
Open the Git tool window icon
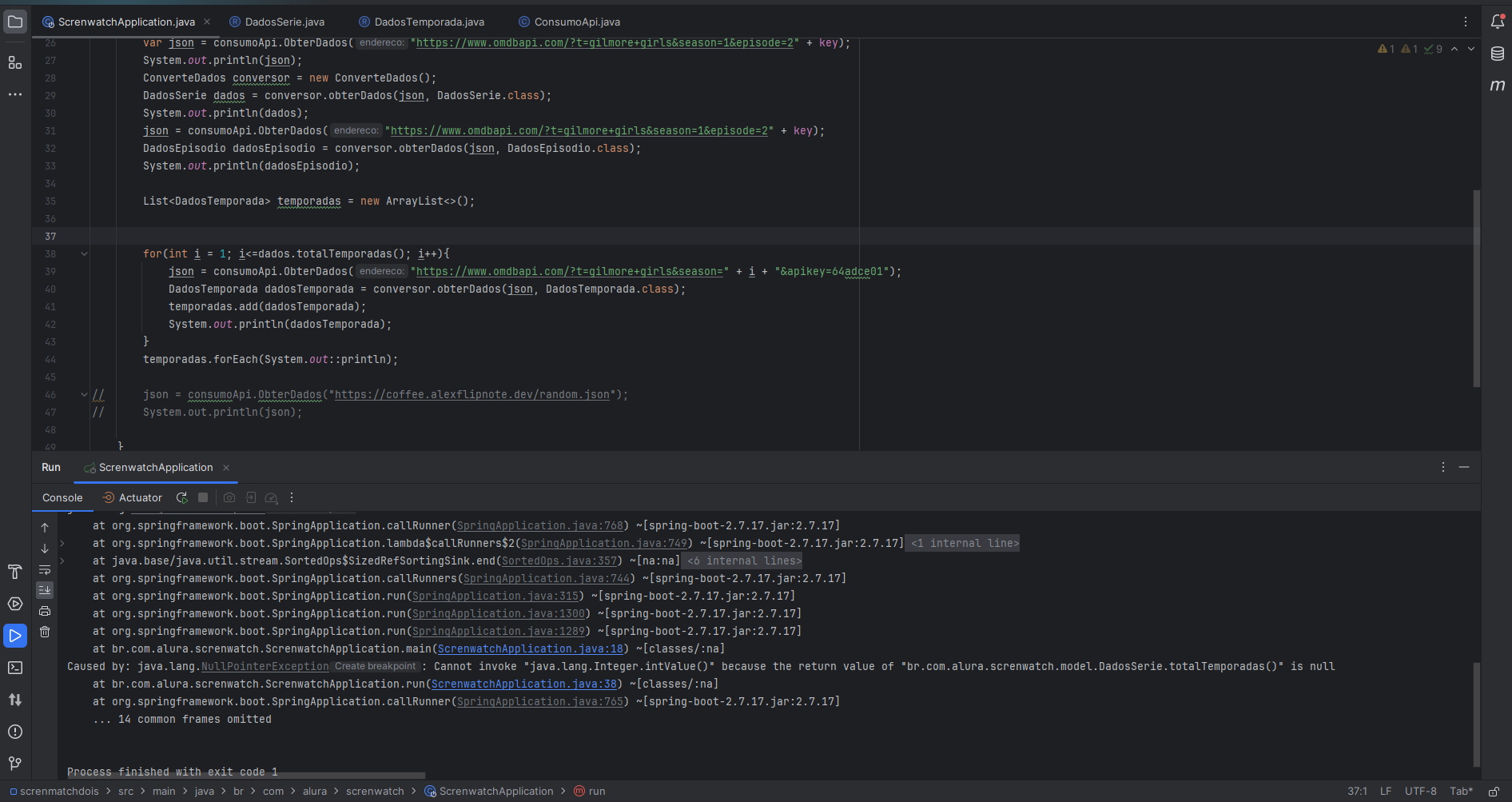point(15,764)
